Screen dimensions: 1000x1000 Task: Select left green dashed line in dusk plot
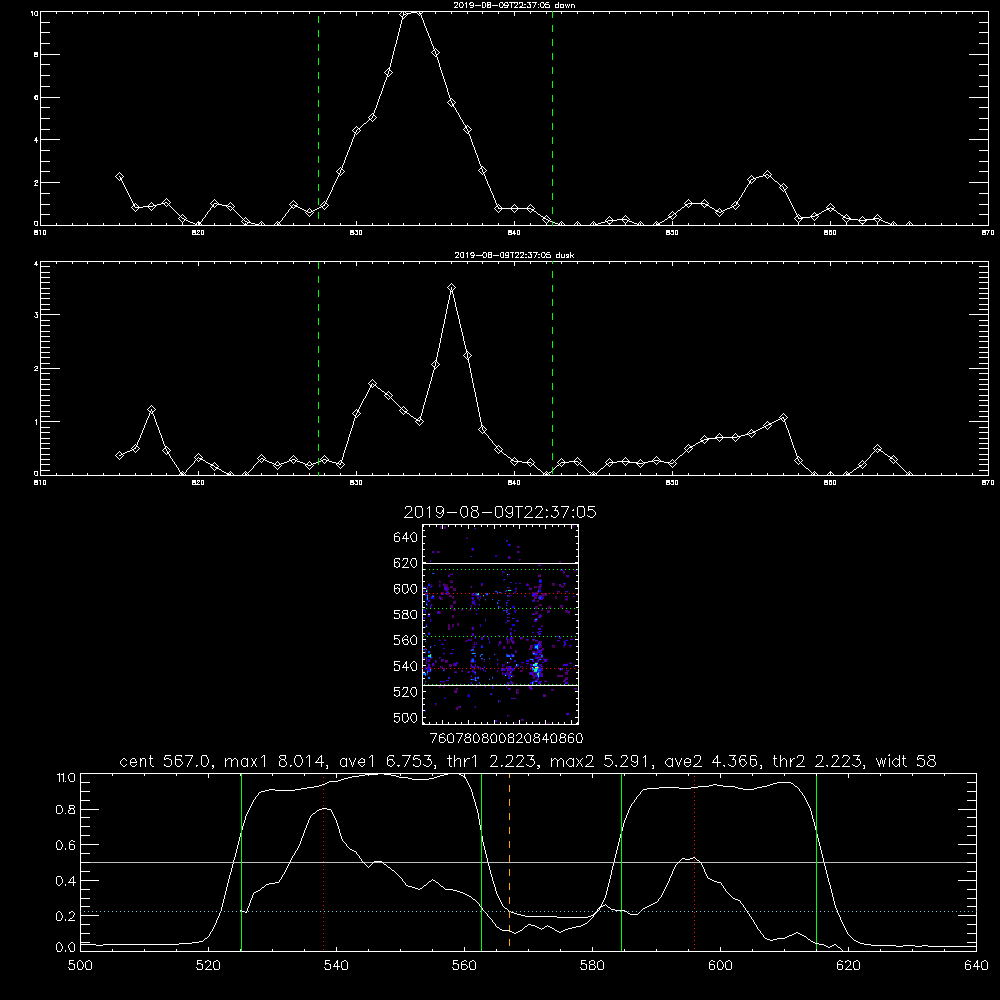point(318,368)
